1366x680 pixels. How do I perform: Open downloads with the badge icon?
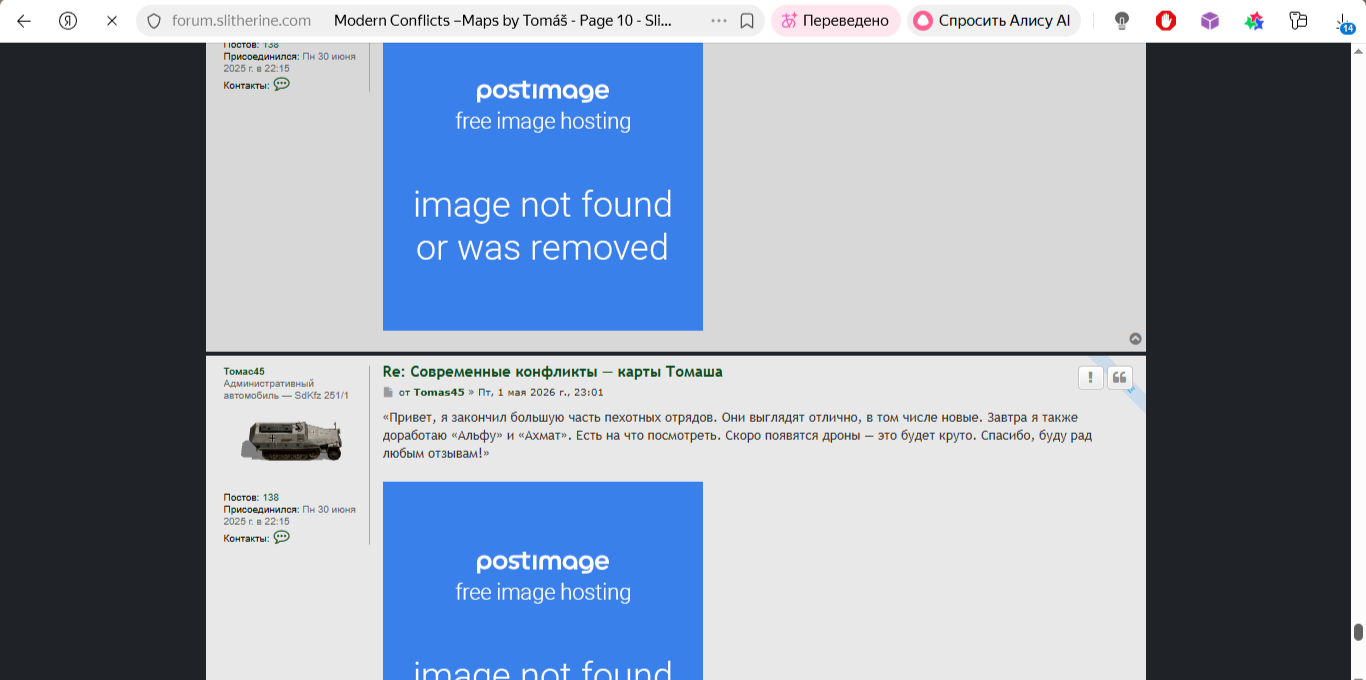coord(1344,22)
